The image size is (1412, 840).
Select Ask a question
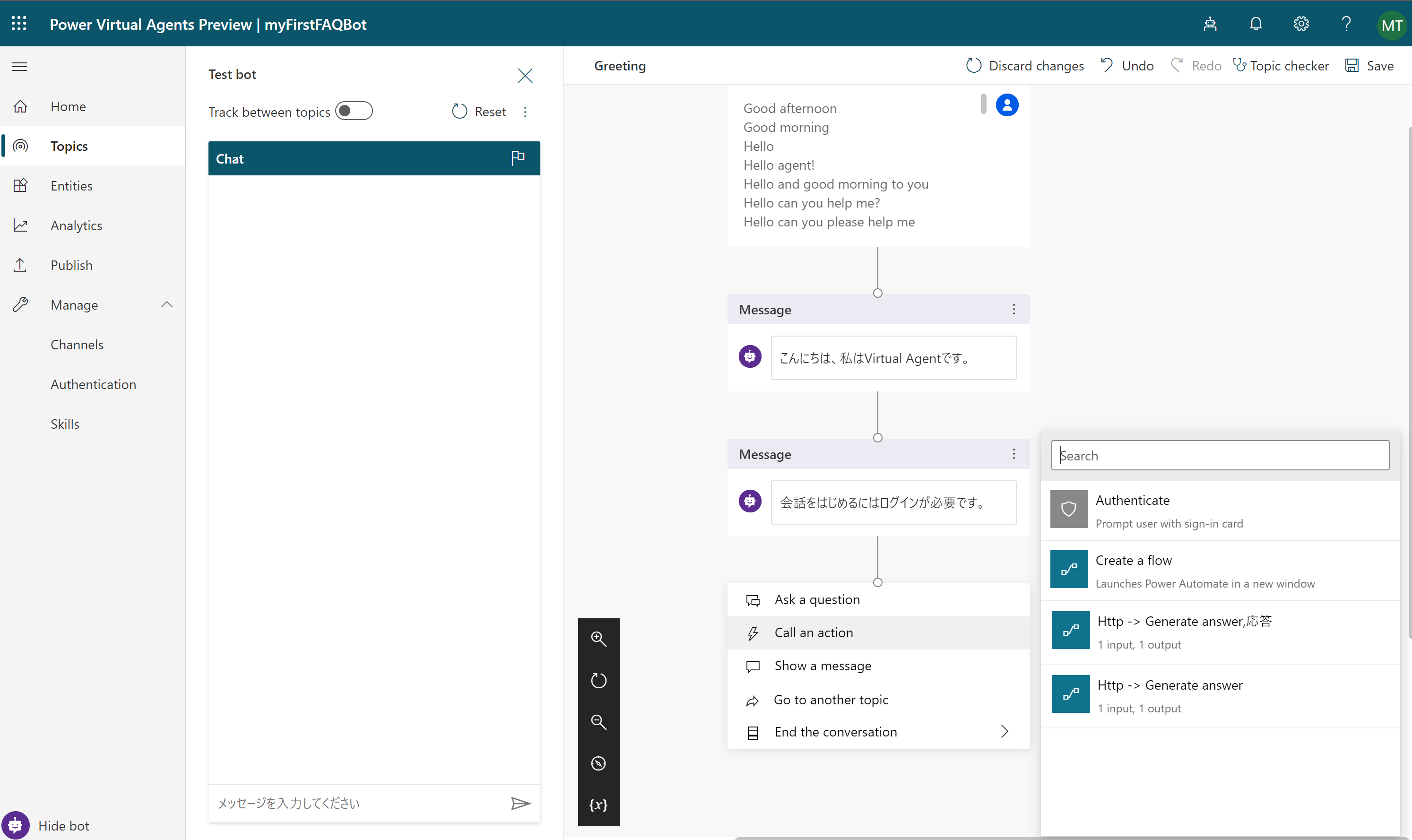[878, 599]
